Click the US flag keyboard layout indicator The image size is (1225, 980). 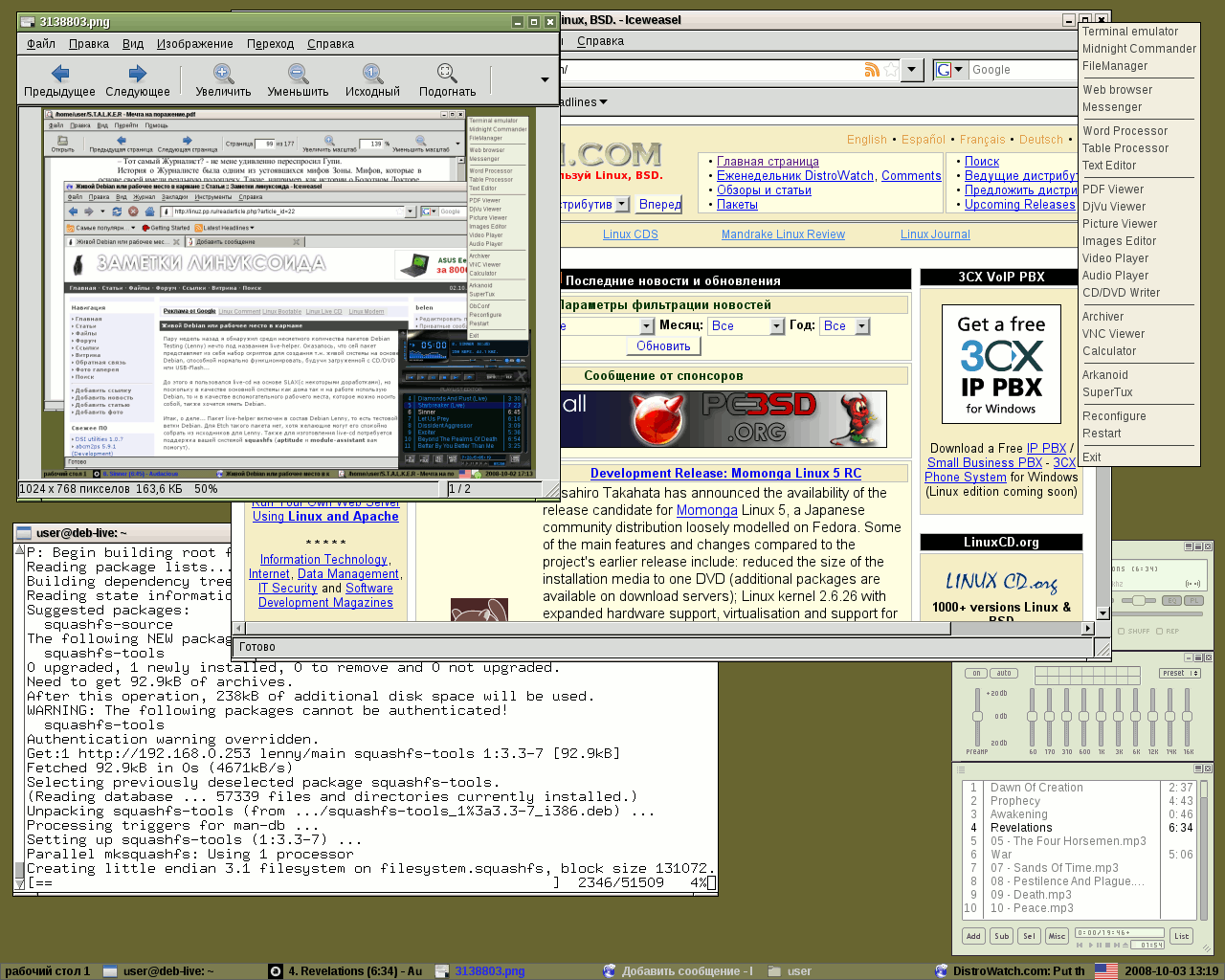click(x=1105, y=970)
